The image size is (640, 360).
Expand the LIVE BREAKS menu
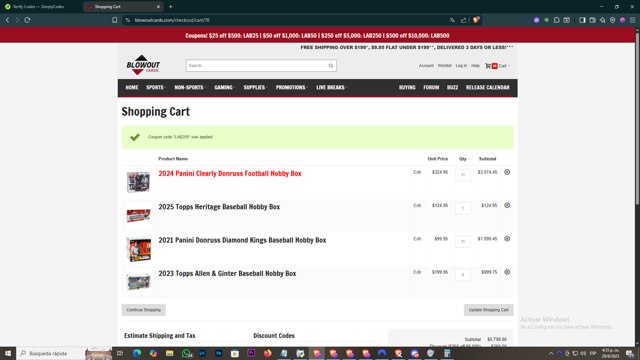click(331, 87)
